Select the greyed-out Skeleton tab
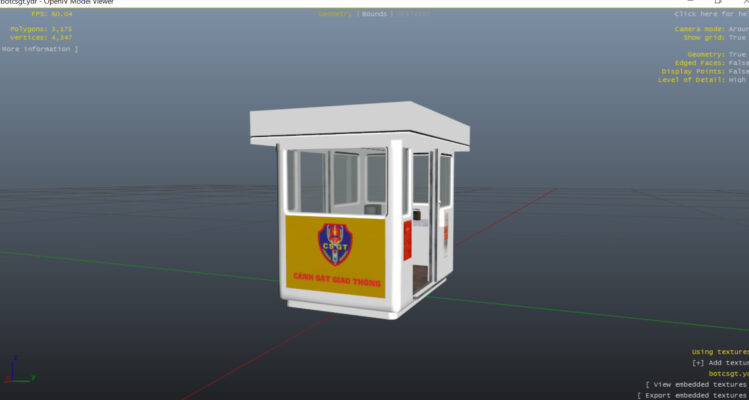This screenshot has width=749, height=400. point(412,14)
